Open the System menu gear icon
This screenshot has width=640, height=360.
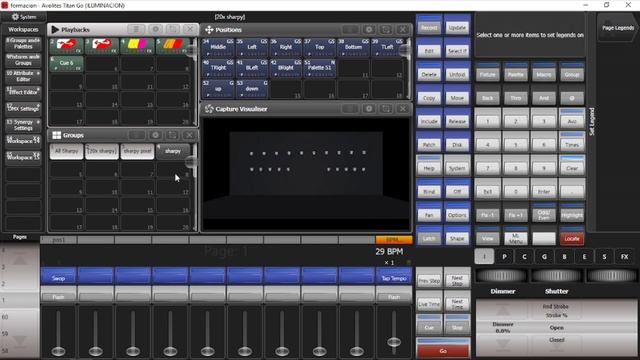(x=16, y=17)
